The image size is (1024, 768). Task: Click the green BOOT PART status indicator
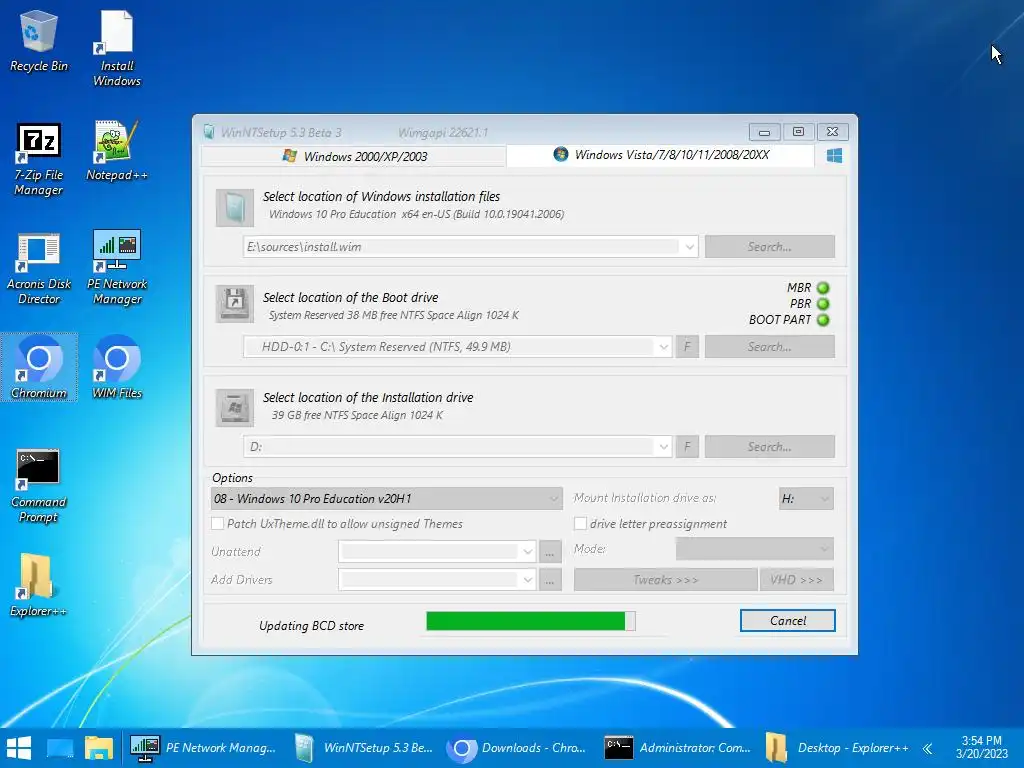pyautogui.click(x=823, y=320)
